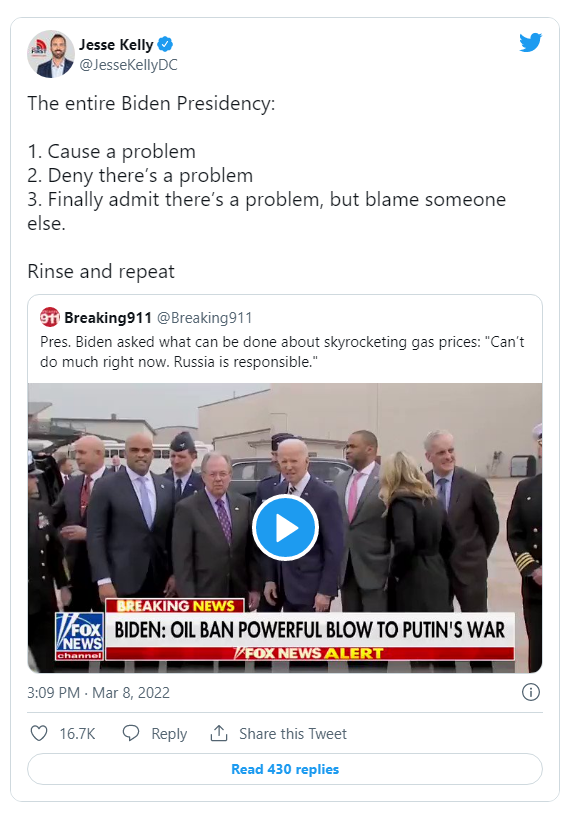Click the Jesse Kelly display name
This screenshot has height=825, width=573.
pyautogui.click(x=116, y=45)
